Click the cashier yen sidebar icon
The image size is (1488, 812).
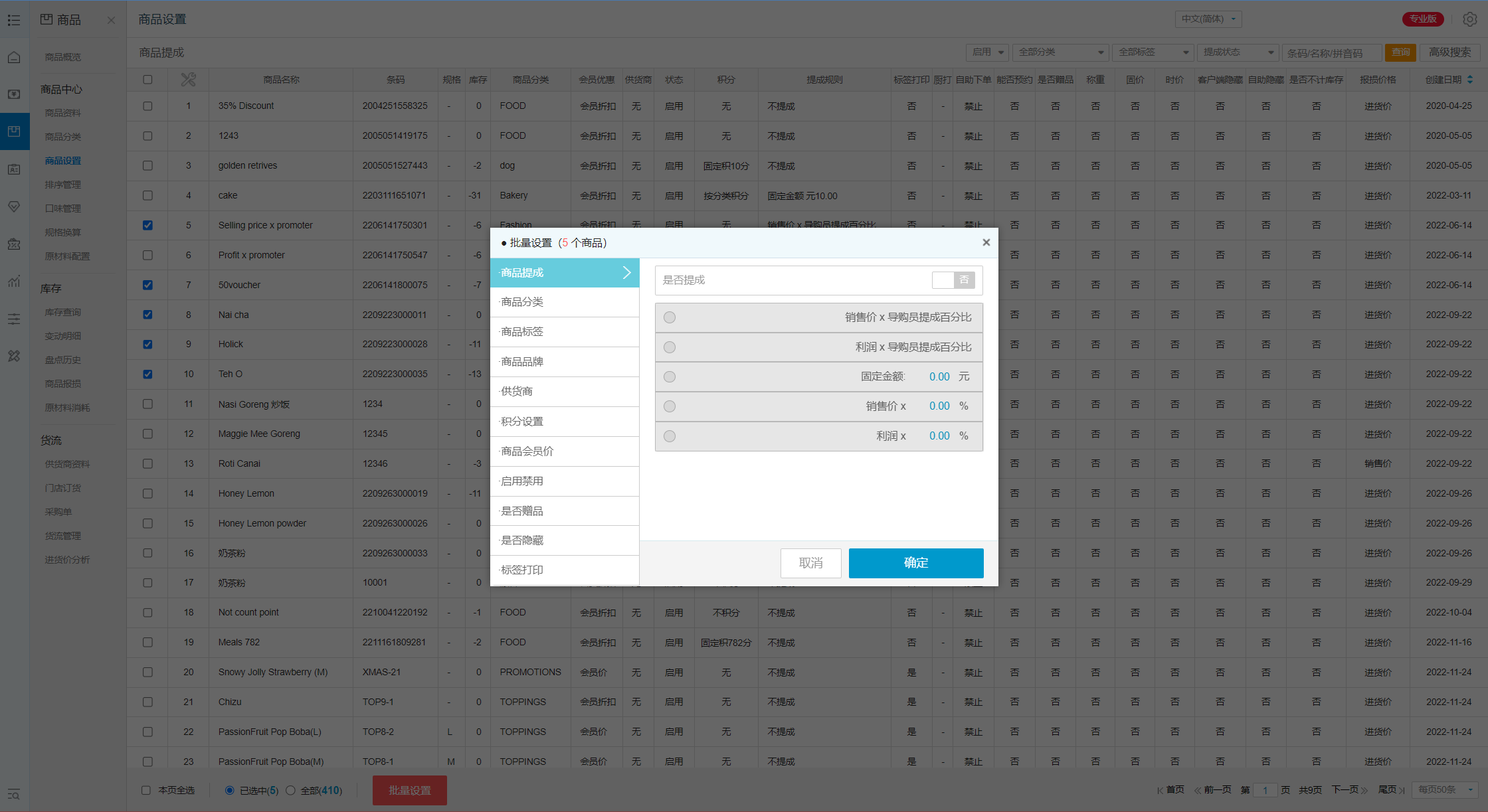pyautogui.click(x=14, y=94)
